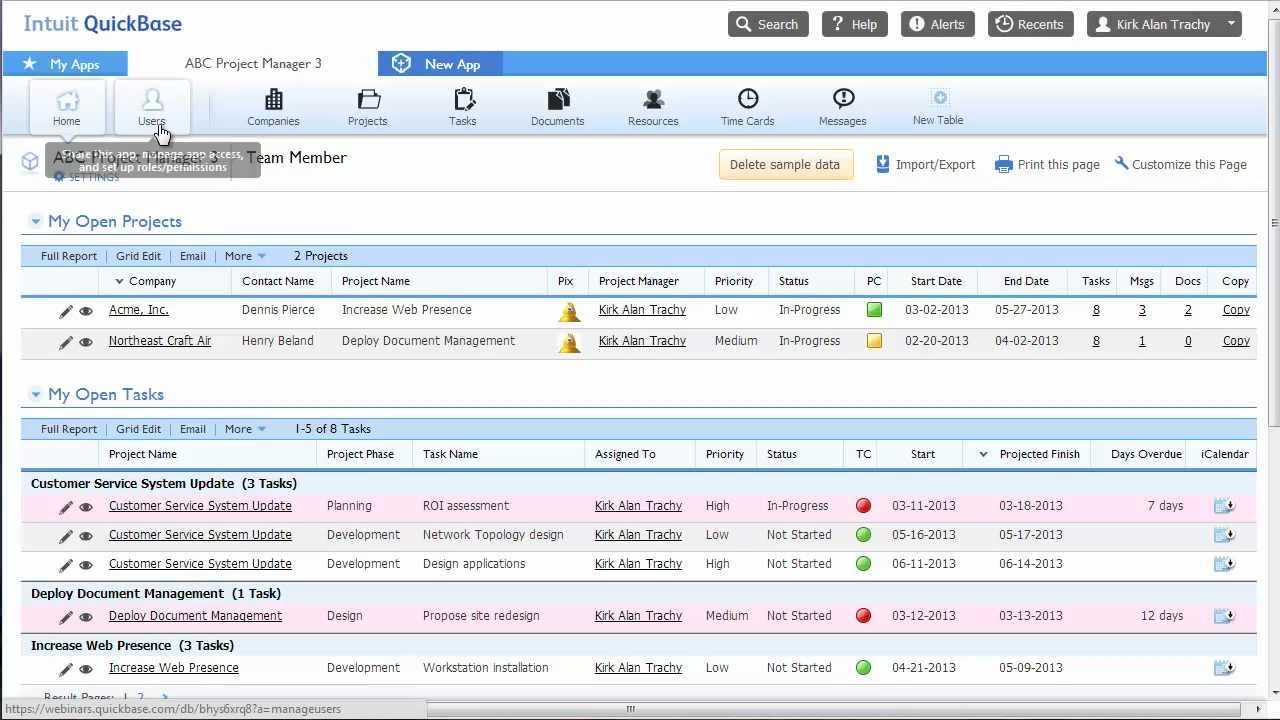This screenshot has width=1280, height=720.
Task: Open the Time Cards table icon
Action: [x=748, y=107]
